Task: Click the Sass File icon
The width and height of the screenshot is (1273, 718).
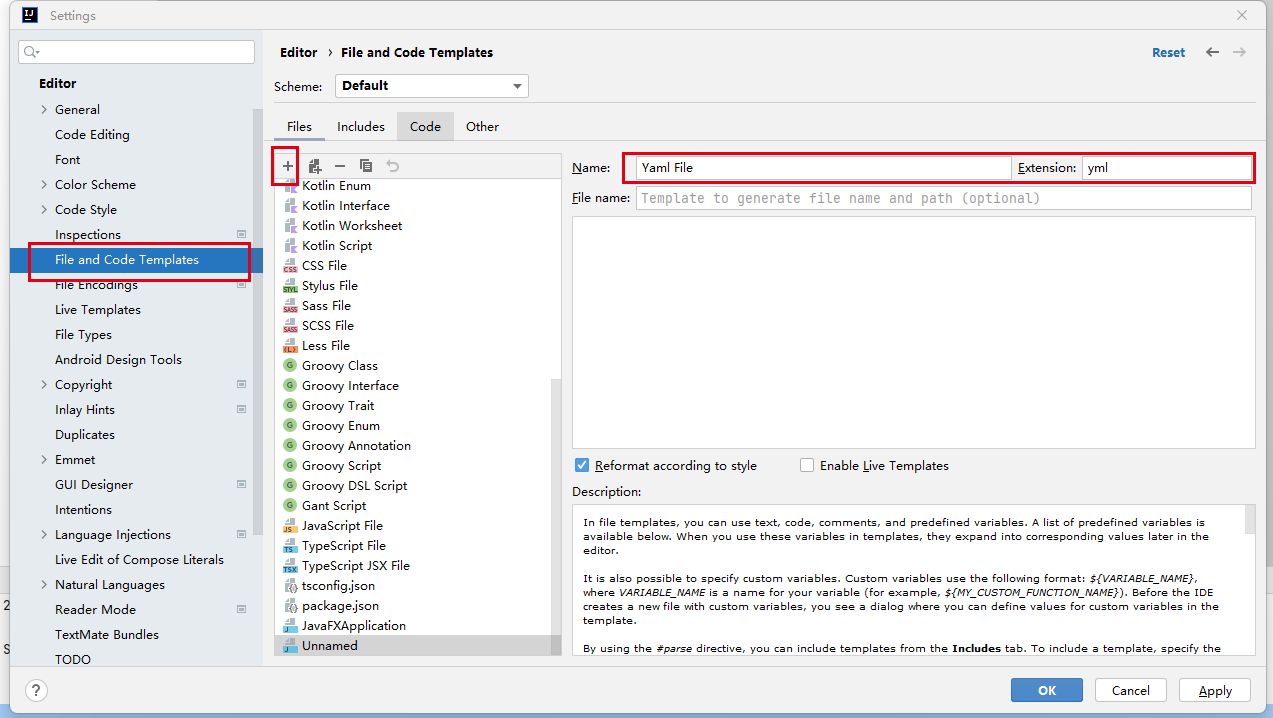Action: pos(290,306)
